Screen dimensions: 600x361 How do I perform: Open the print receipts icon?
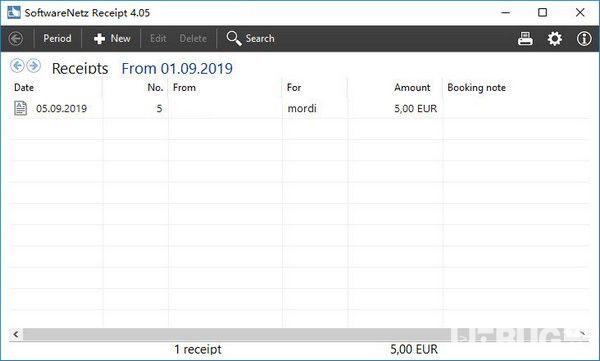[525, 39]
